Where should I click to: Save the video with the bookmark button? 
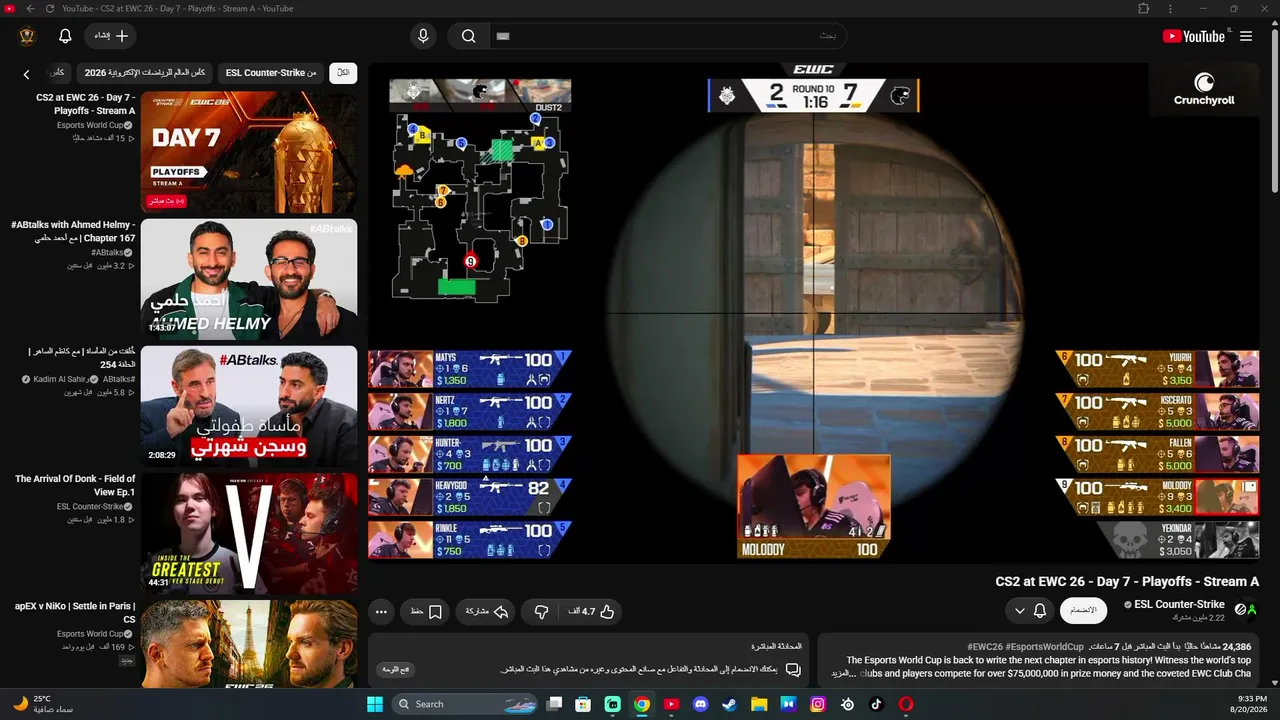point(426,611)
